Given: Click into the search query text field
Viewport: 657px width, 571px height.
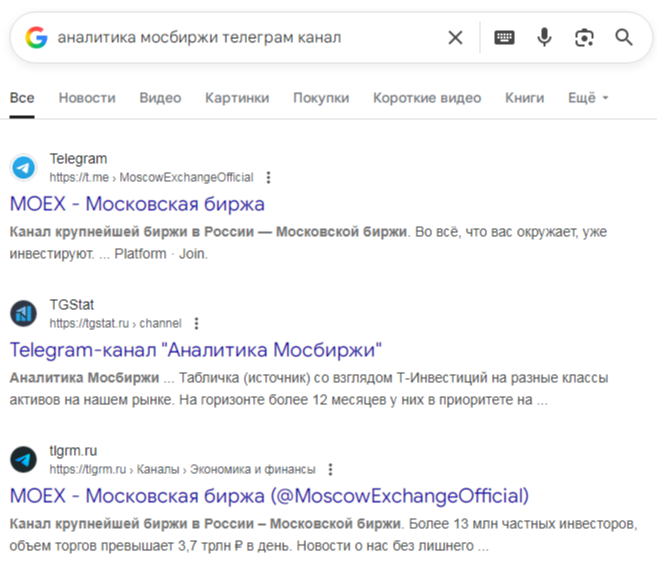Looking at the screenshot, I should (247, 38).
